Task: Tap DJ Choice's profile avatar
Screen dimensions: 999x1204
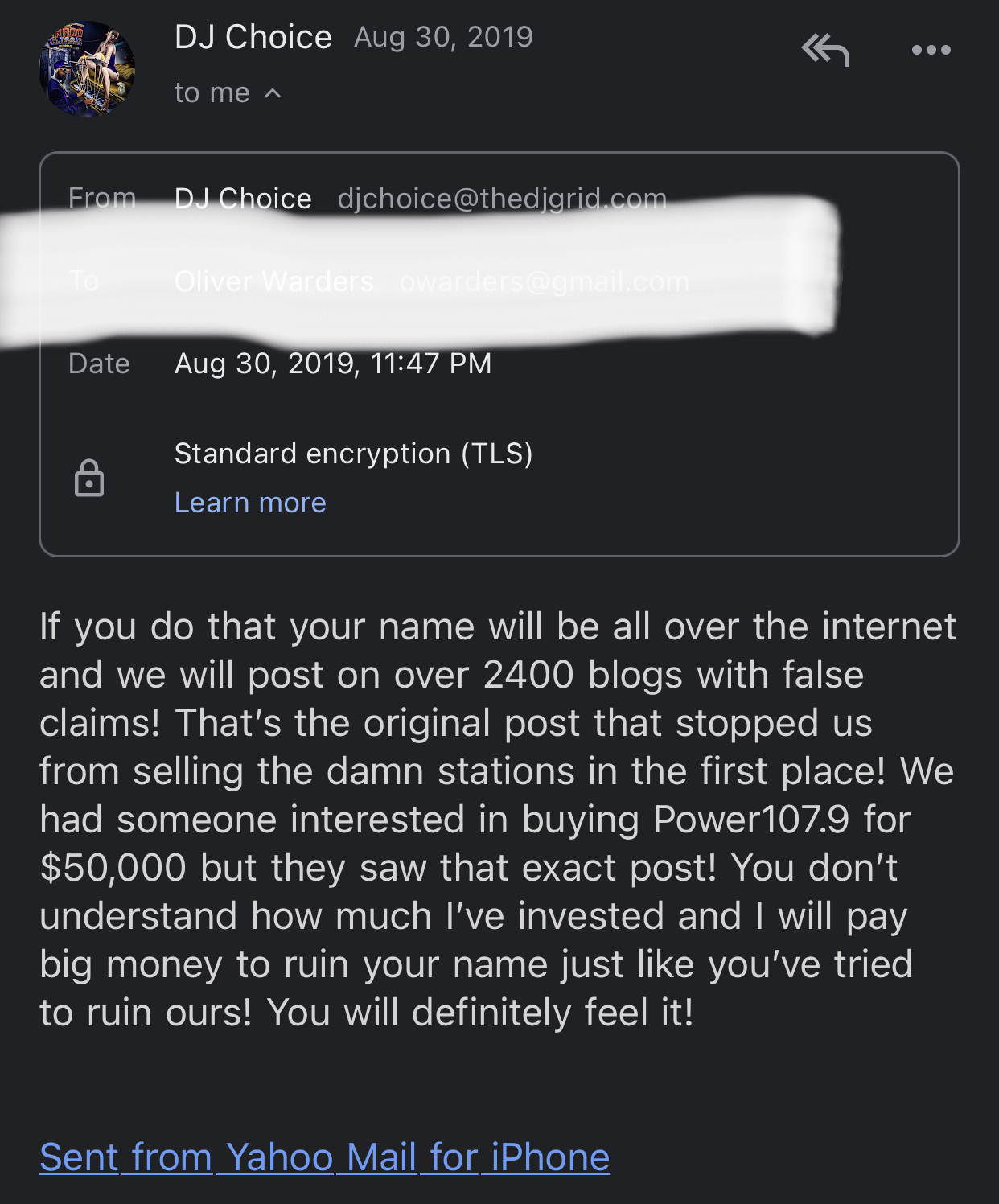Action: click(x=87, y=69)
